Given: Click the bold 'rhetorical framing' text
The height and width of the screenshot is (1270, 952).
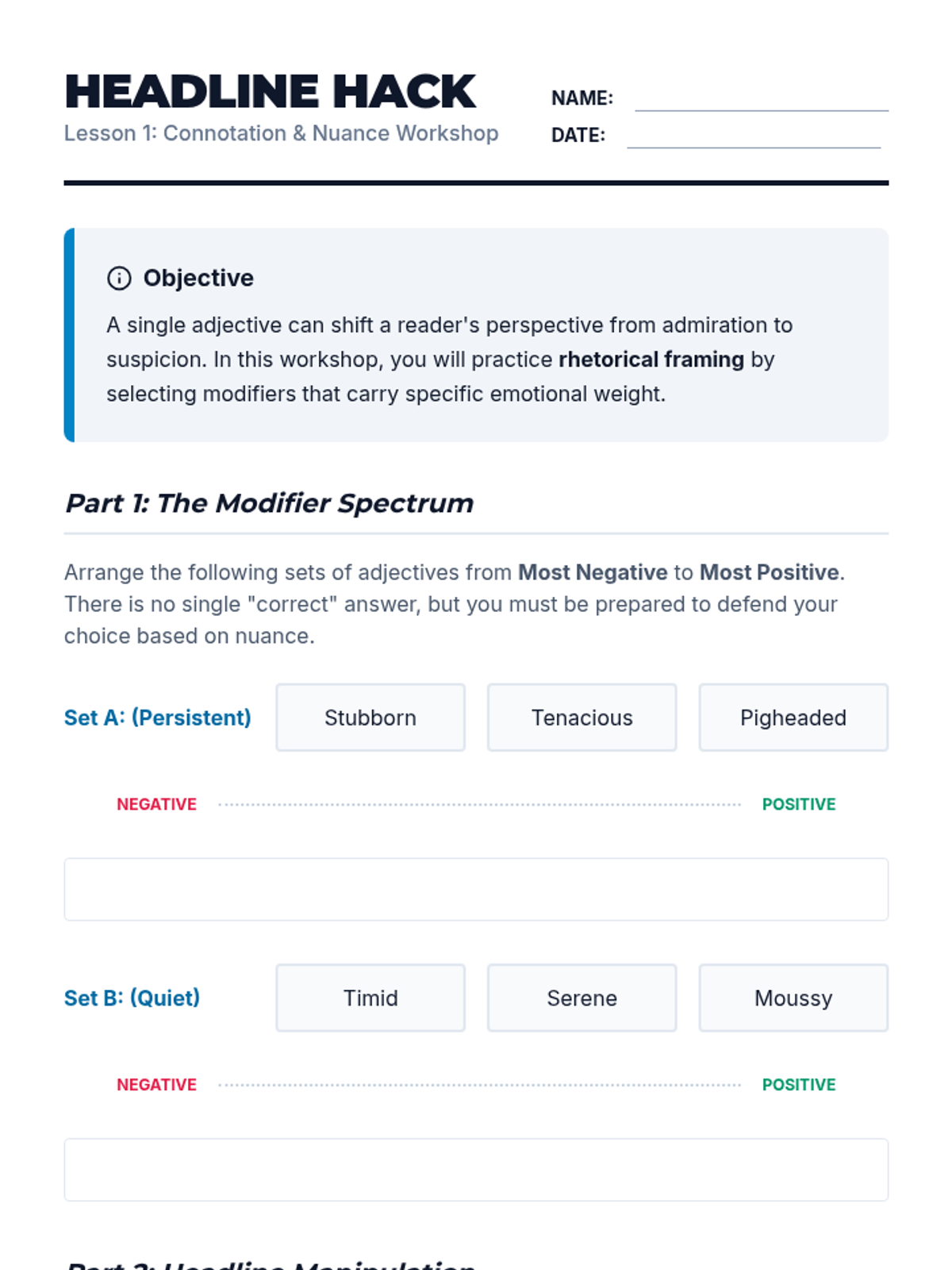Looking at the screenshot, I should click(651, 360).
